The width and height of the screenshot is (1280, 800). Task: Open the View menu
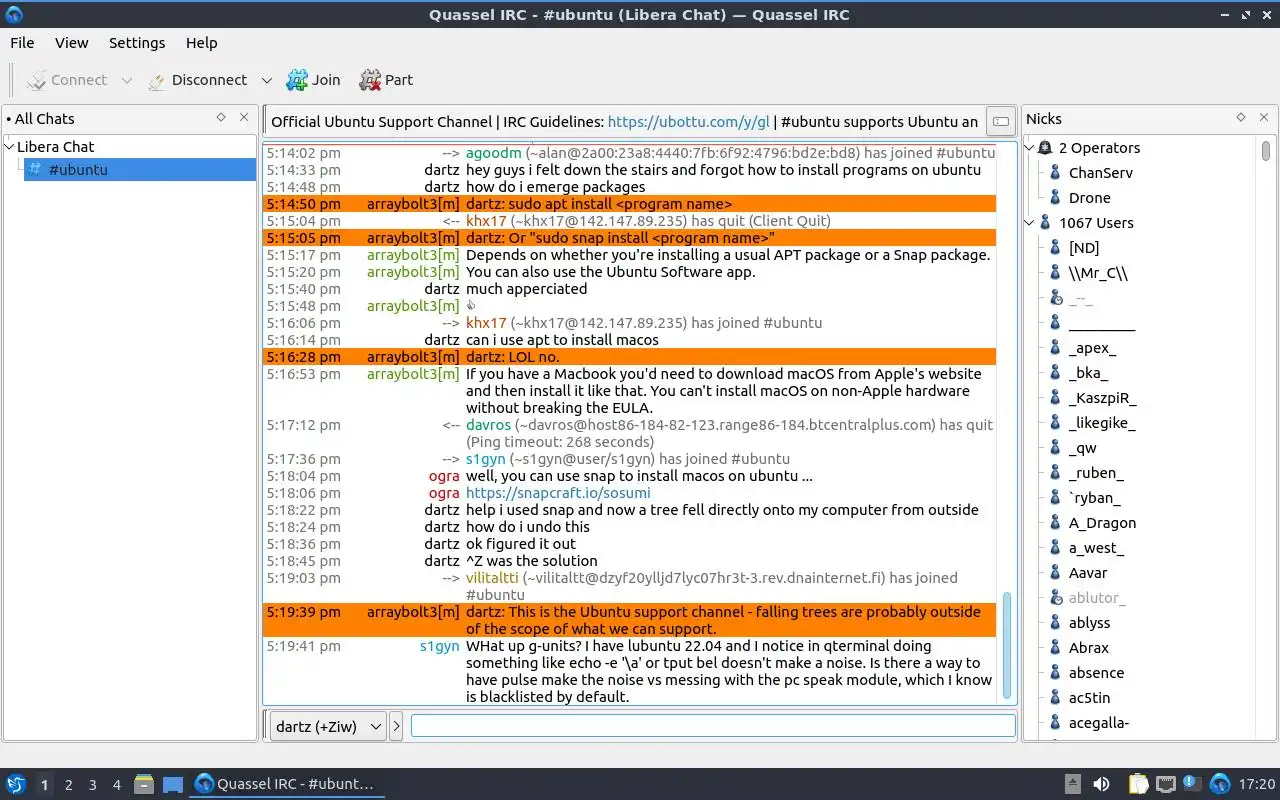71,43
